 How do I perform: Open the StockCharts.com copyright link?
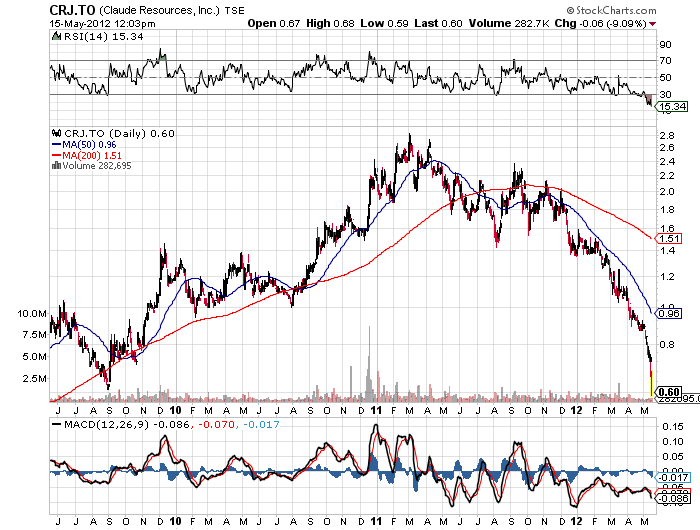pyautogui.click(x=612, y=10)
